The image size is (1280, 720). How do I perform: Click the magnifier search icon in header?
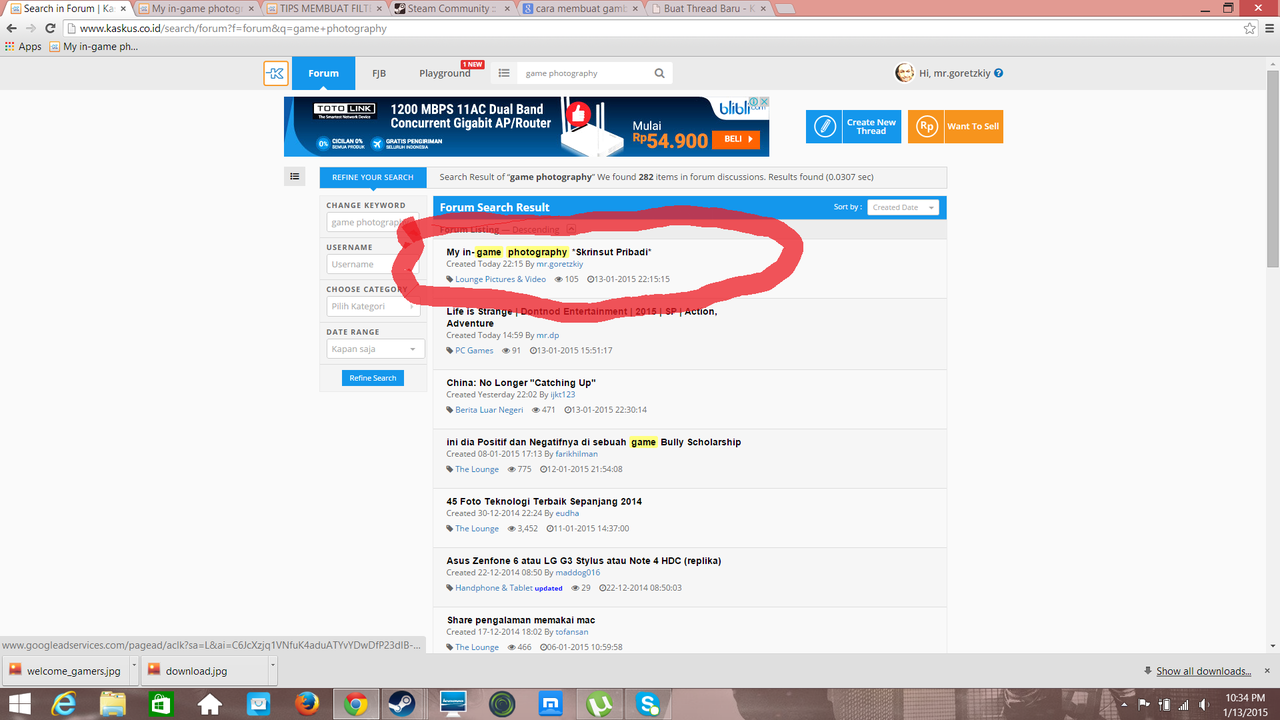659,73
